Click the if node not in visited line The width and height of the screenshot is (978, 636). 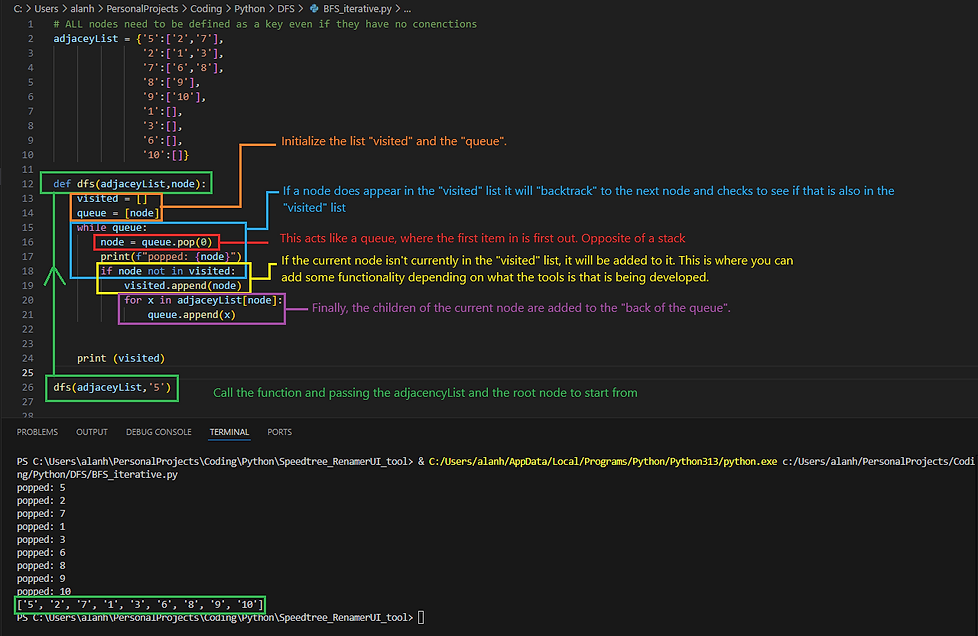[168, 271]
